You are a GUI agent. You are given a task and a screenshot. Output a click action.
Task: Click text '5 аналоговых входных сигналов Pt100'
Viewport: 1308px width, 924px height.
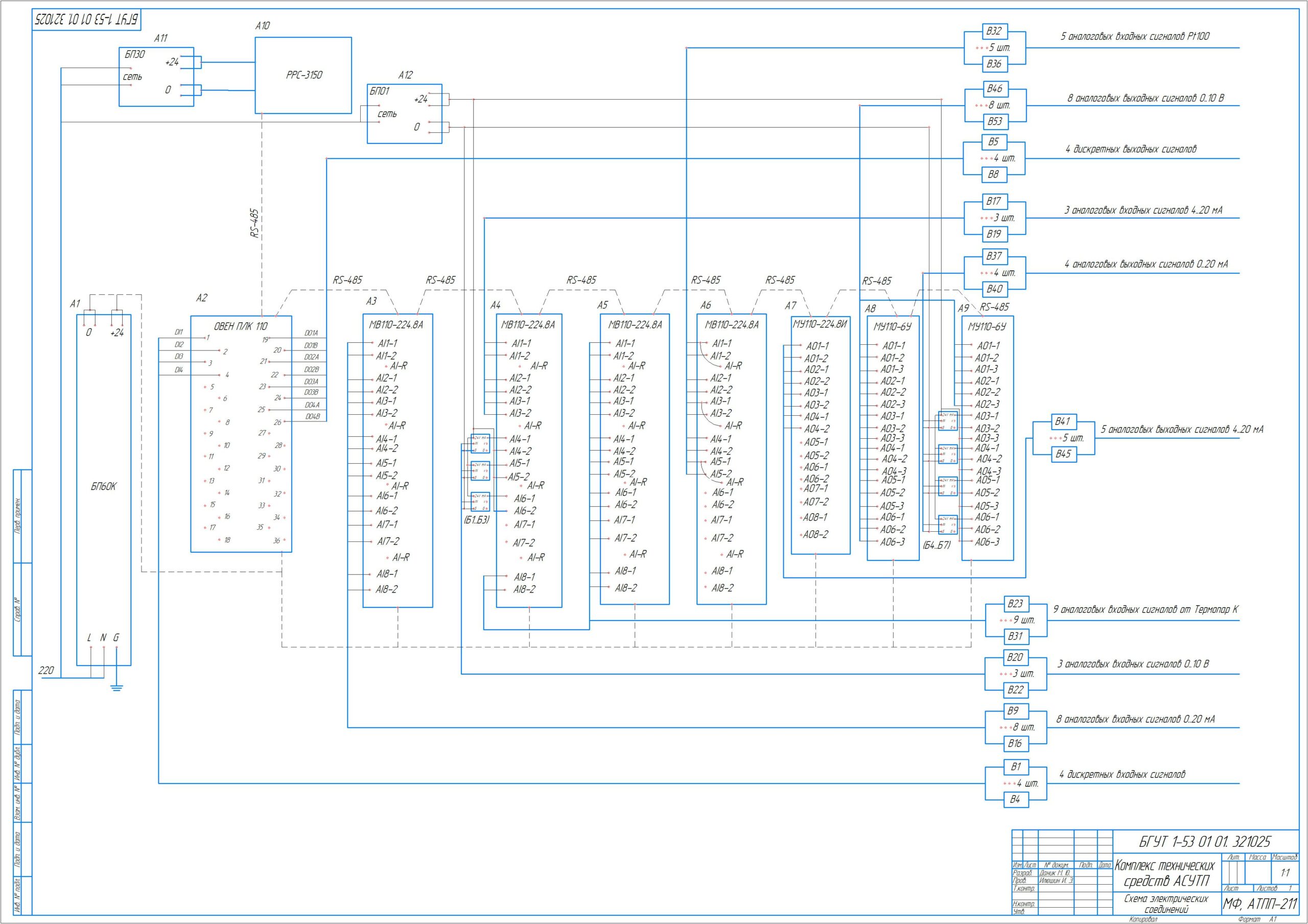coord(1135,36)
